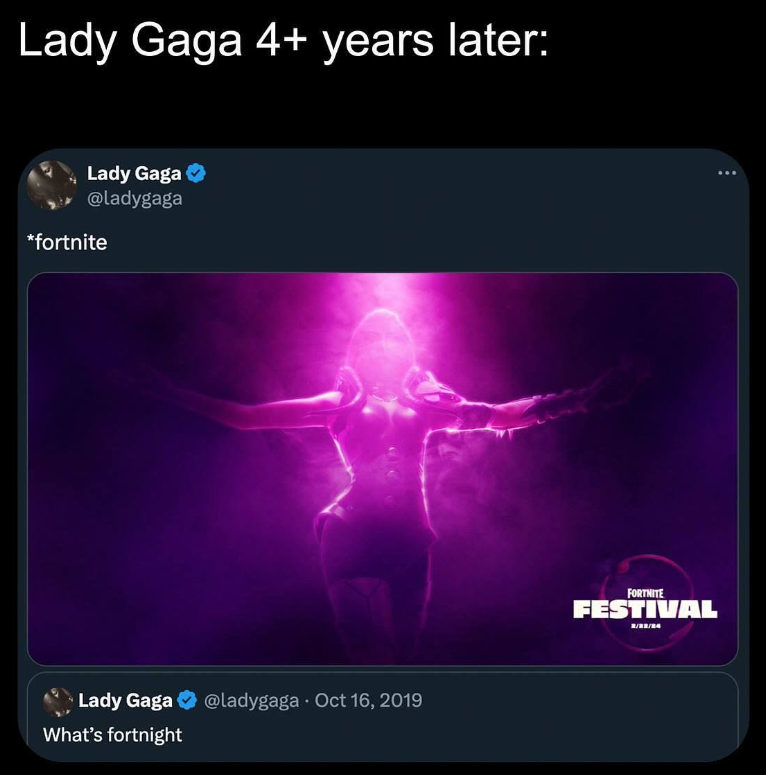Click the "What's fortnight" quoted text

(x=112, y=734)
